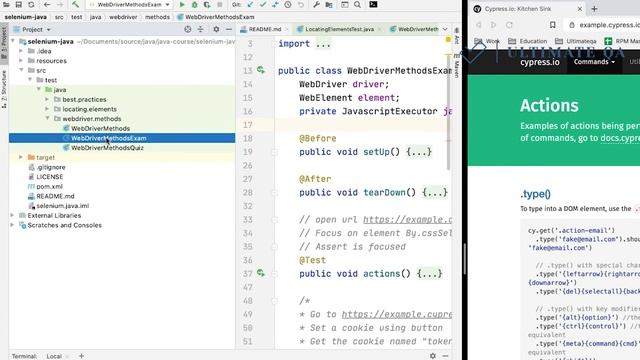
Task: Expand the resources folder arrow
Action: click(x=21, y=61)
